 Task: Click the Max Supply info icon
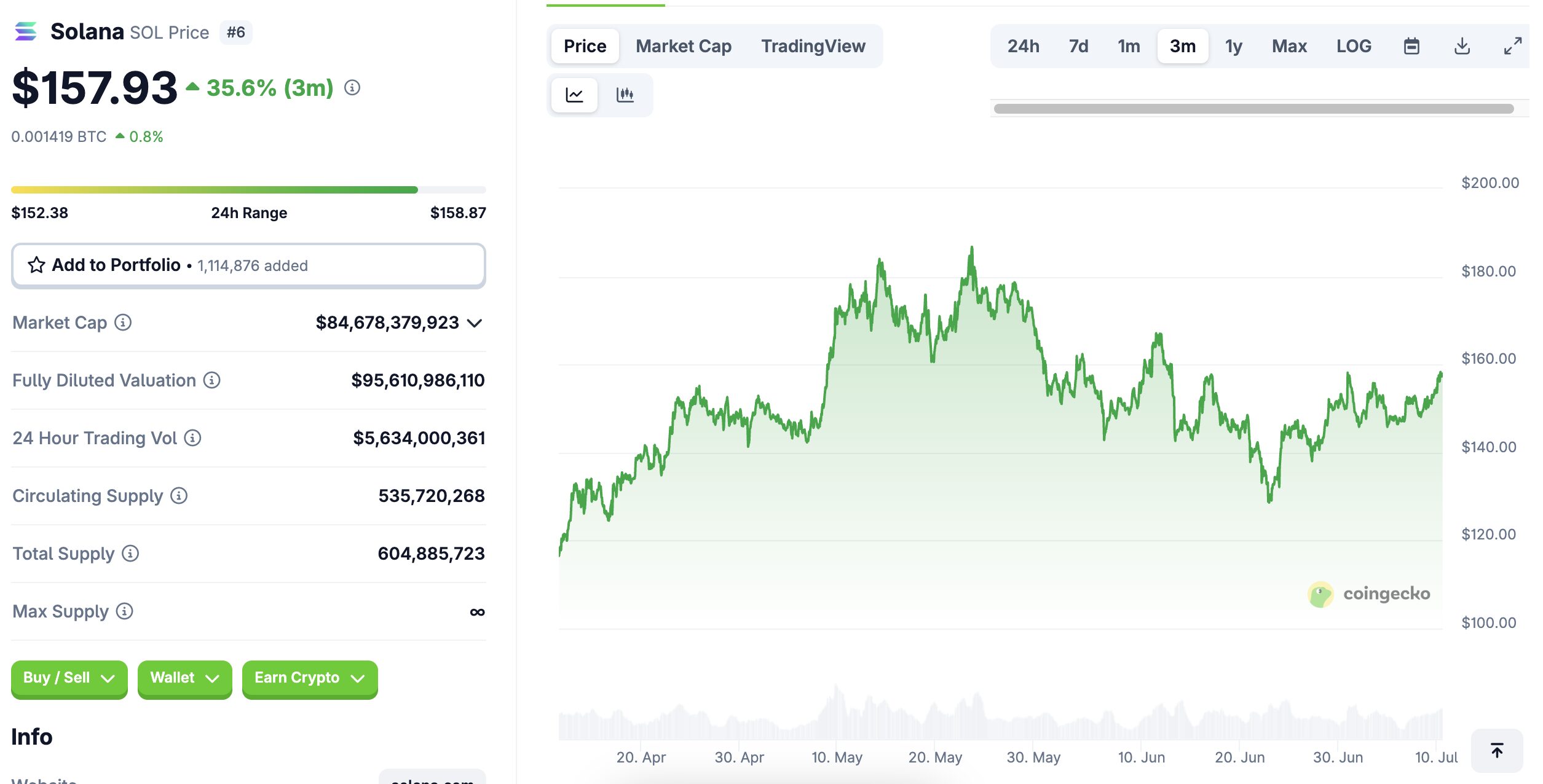point(125,611)
